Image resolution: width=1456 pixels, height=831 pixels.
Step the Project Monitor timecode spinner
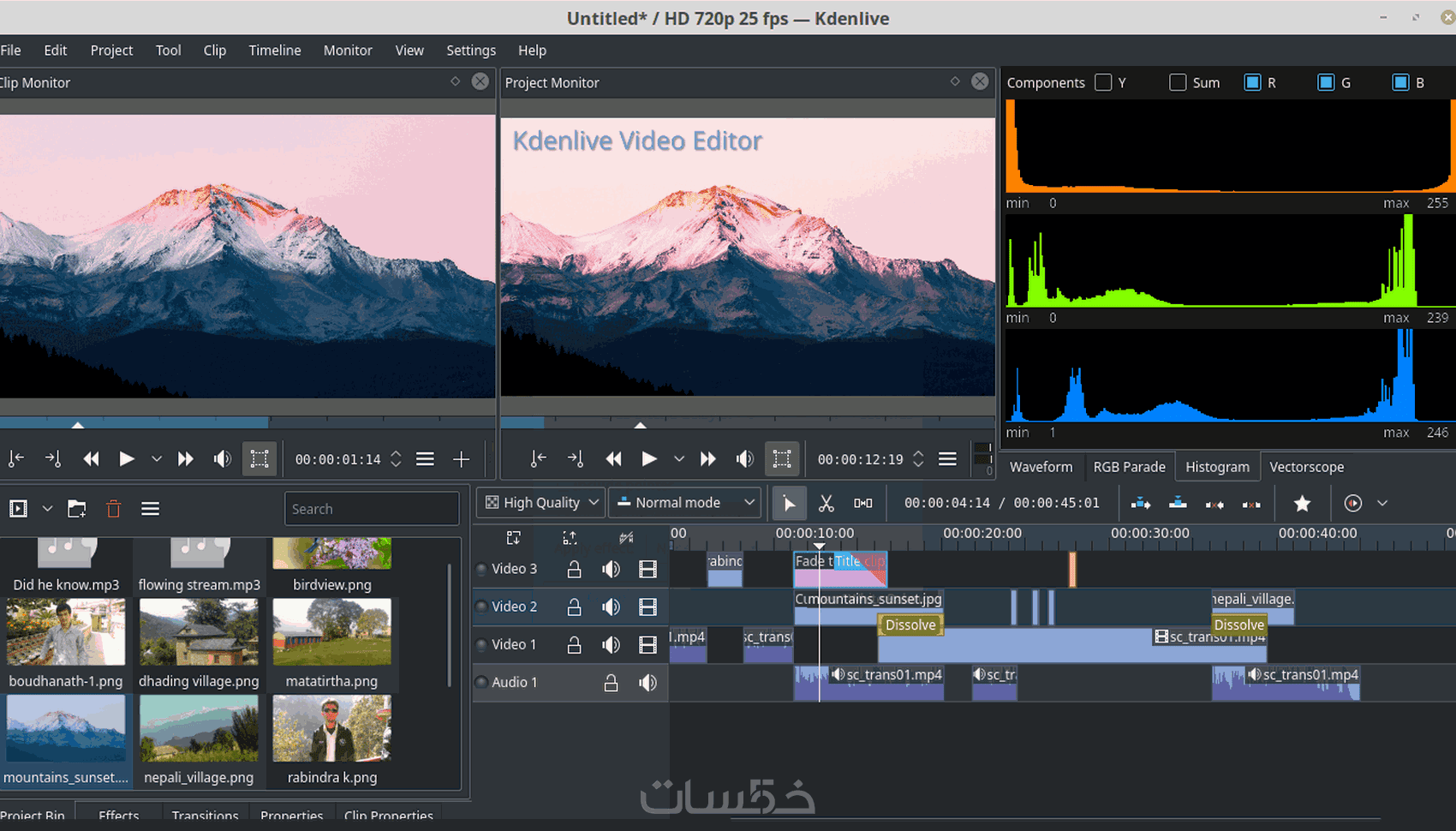(x=918, y=459)
